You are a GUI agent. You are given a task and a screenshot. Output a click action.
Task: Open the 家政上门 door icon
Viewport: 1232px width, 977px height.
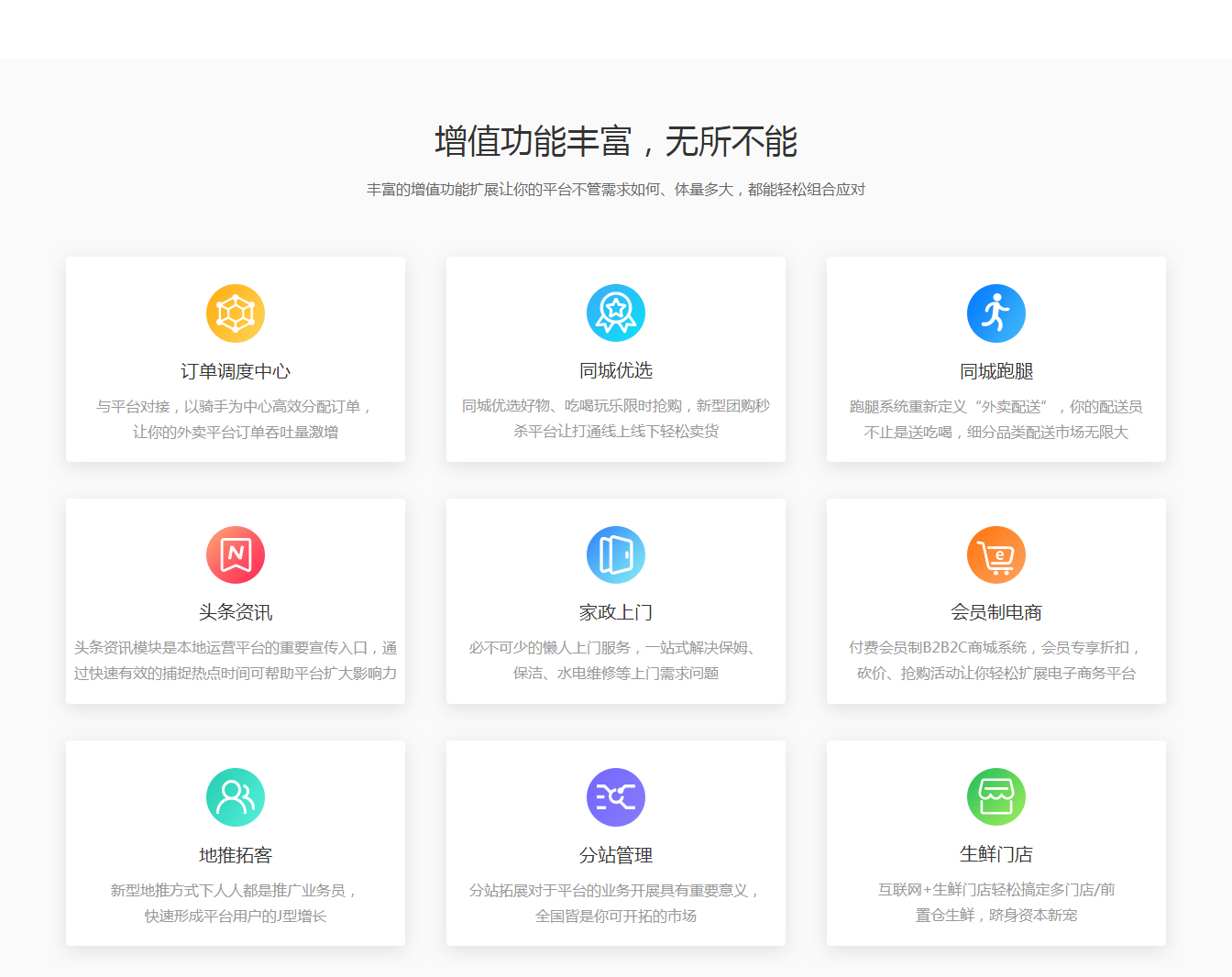(616, 554)
